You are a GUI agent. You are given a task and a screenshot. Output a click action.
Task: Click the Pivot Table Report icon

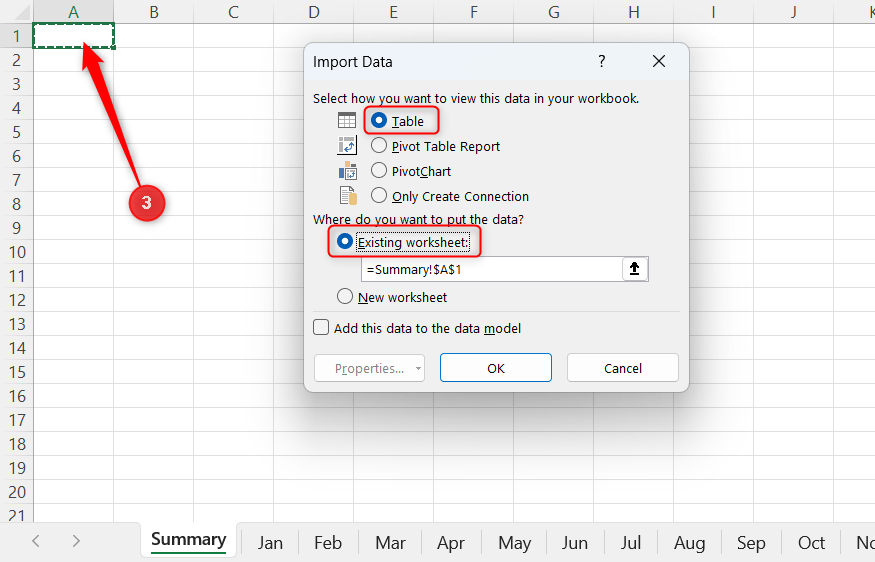pos(347,146)
